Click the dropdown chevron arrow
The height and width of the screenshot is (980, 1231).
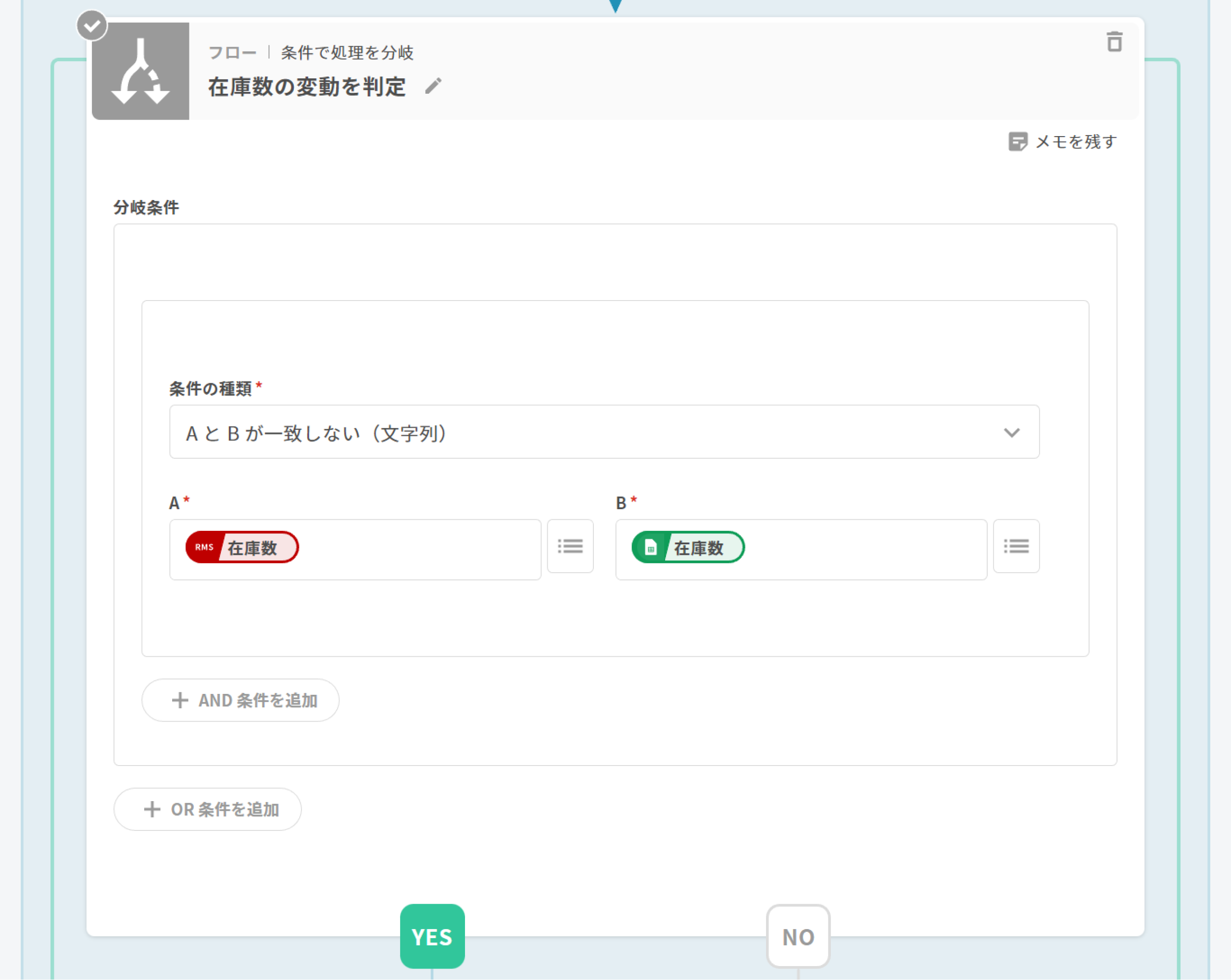pos(1011,432)
